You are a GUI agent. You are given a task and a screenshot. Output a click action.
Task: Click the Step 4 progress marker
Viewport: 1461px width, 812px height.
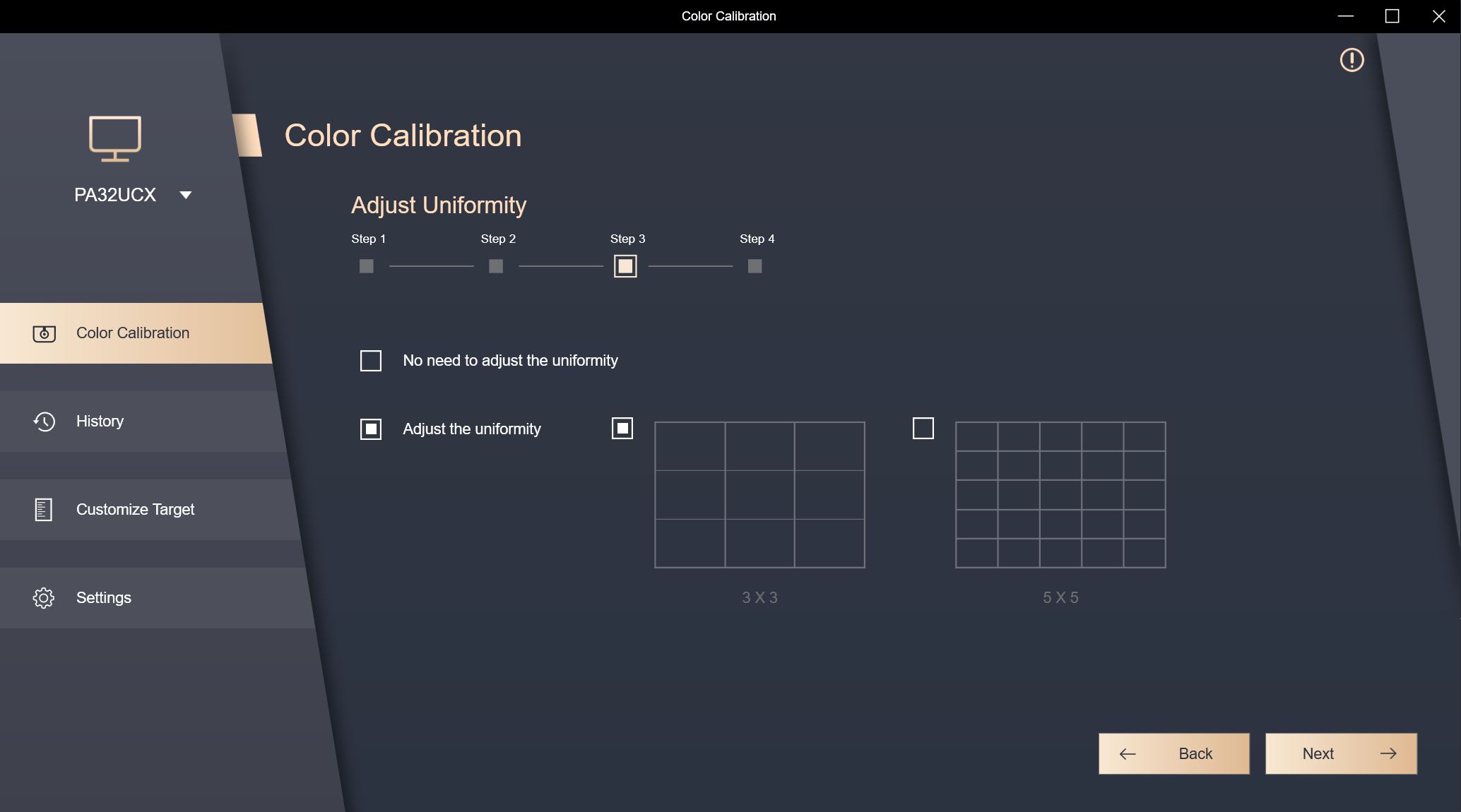coord(755,266)
